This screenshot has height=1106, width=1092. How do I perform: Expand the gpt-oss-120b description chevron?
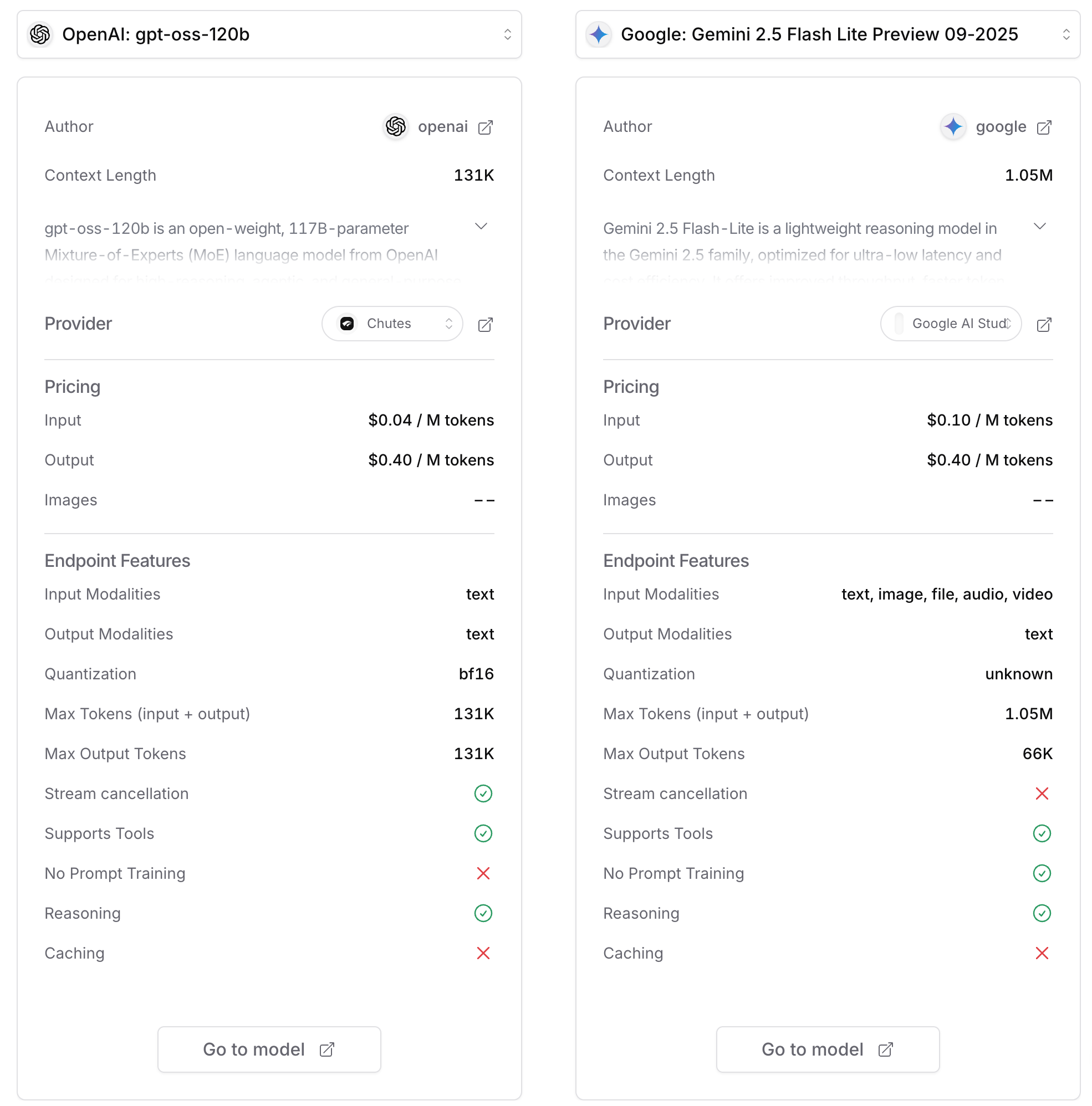click(x=481, y=227)
